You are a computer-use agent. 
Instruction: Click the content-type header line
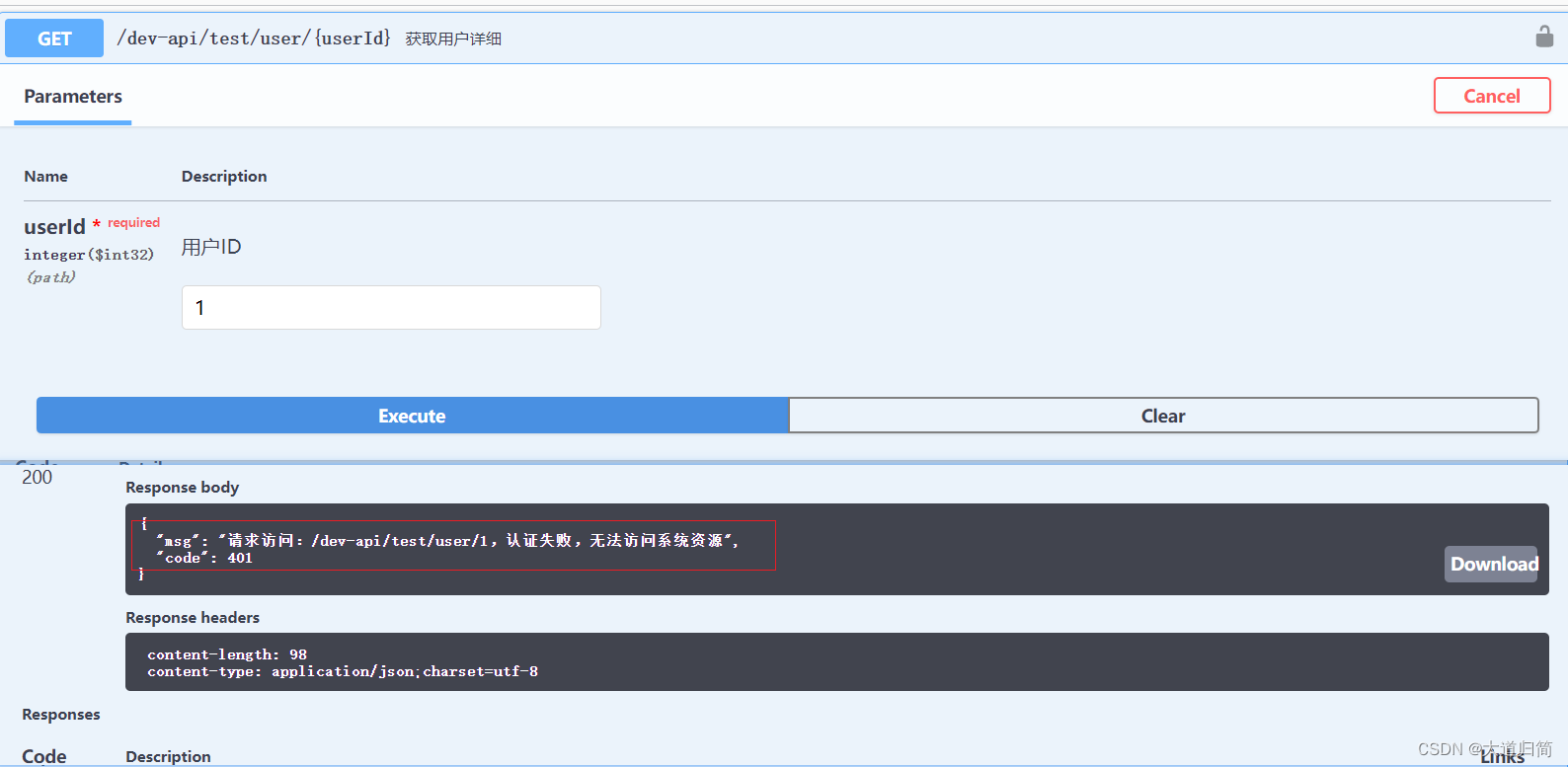(x=343, y=671)
